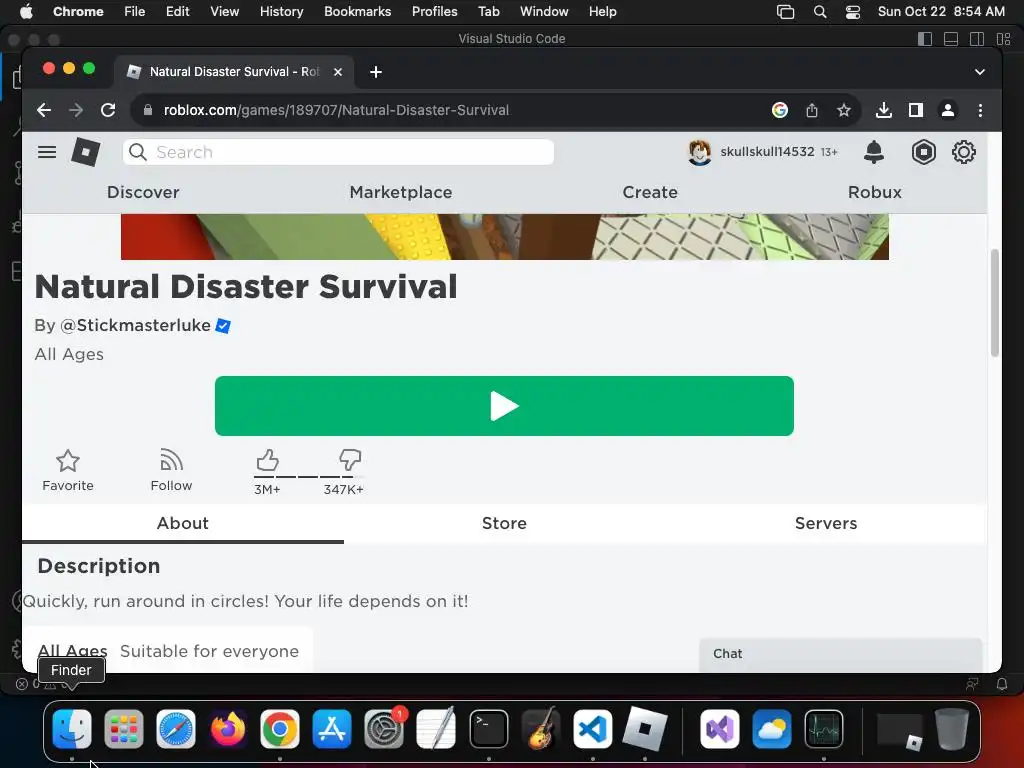The width and height of the screenshot is (1024, 768).
Task: Open the History menu
Action: pos(281,12)
